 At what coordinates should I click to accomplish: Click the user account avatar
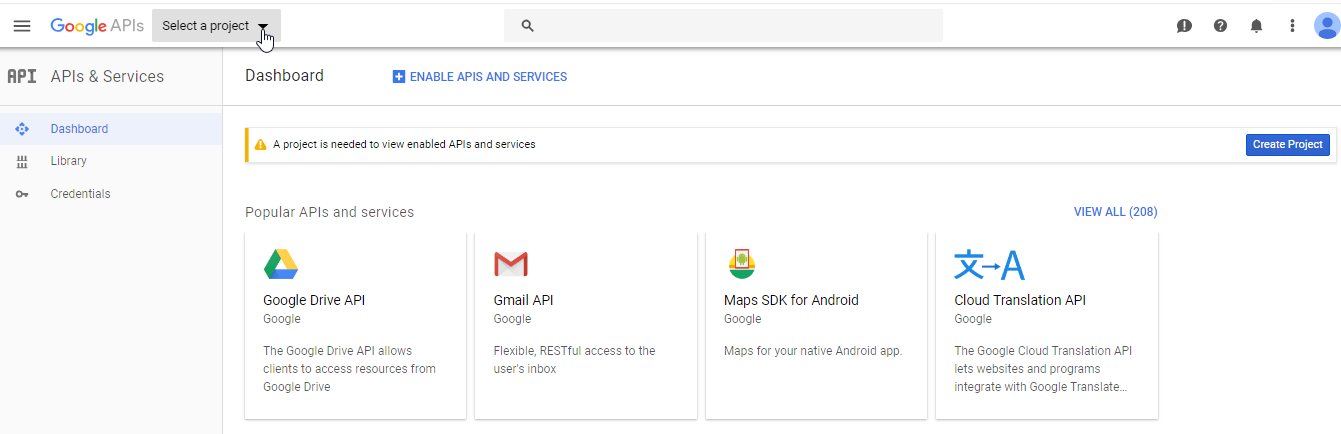[x=1327, y=26]
